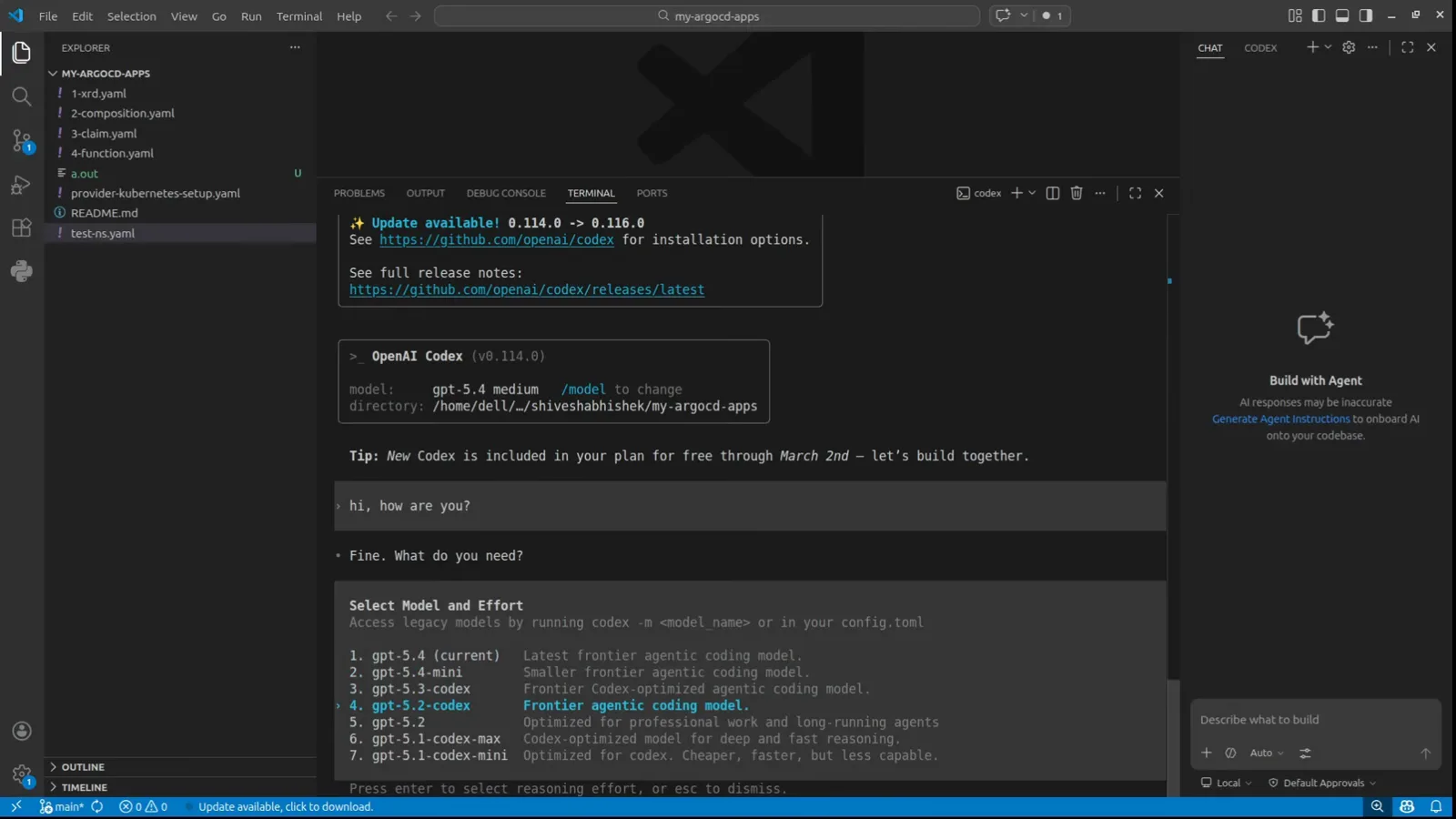Screen dimensions: 1456x819
Task: Open the codex releases latest link
Action: [527, 289]
